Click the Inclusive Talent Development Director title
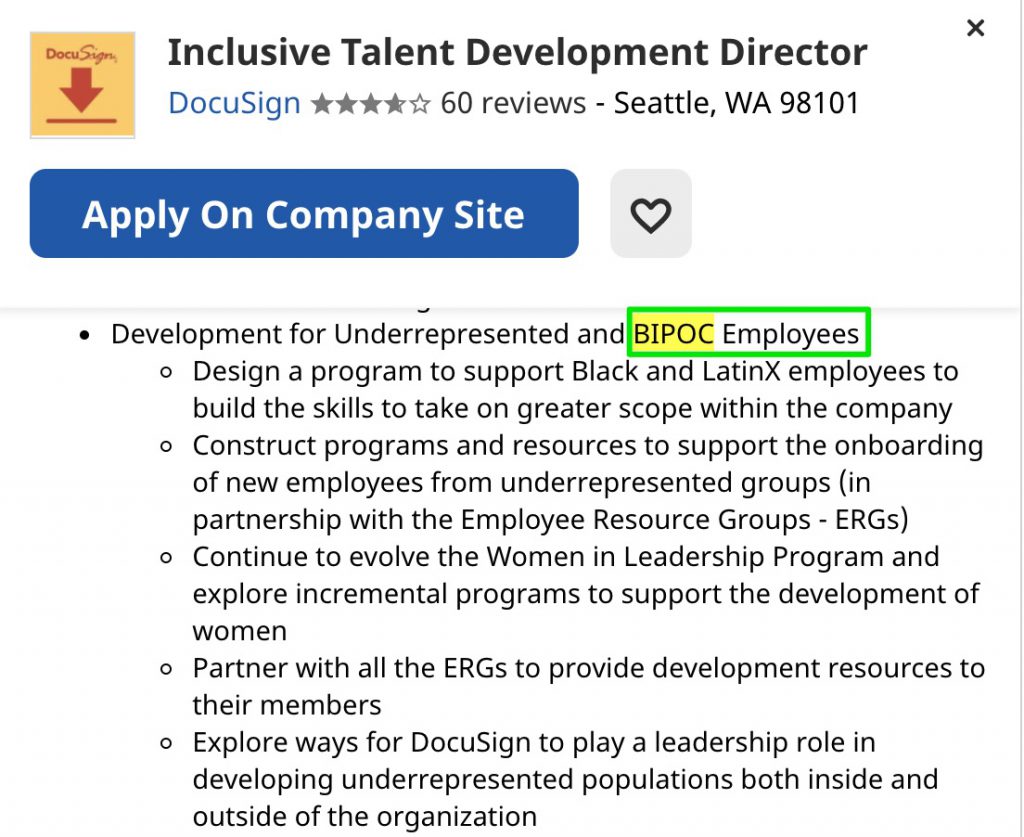The image size is (1024, 837). (x=516, y=52)
